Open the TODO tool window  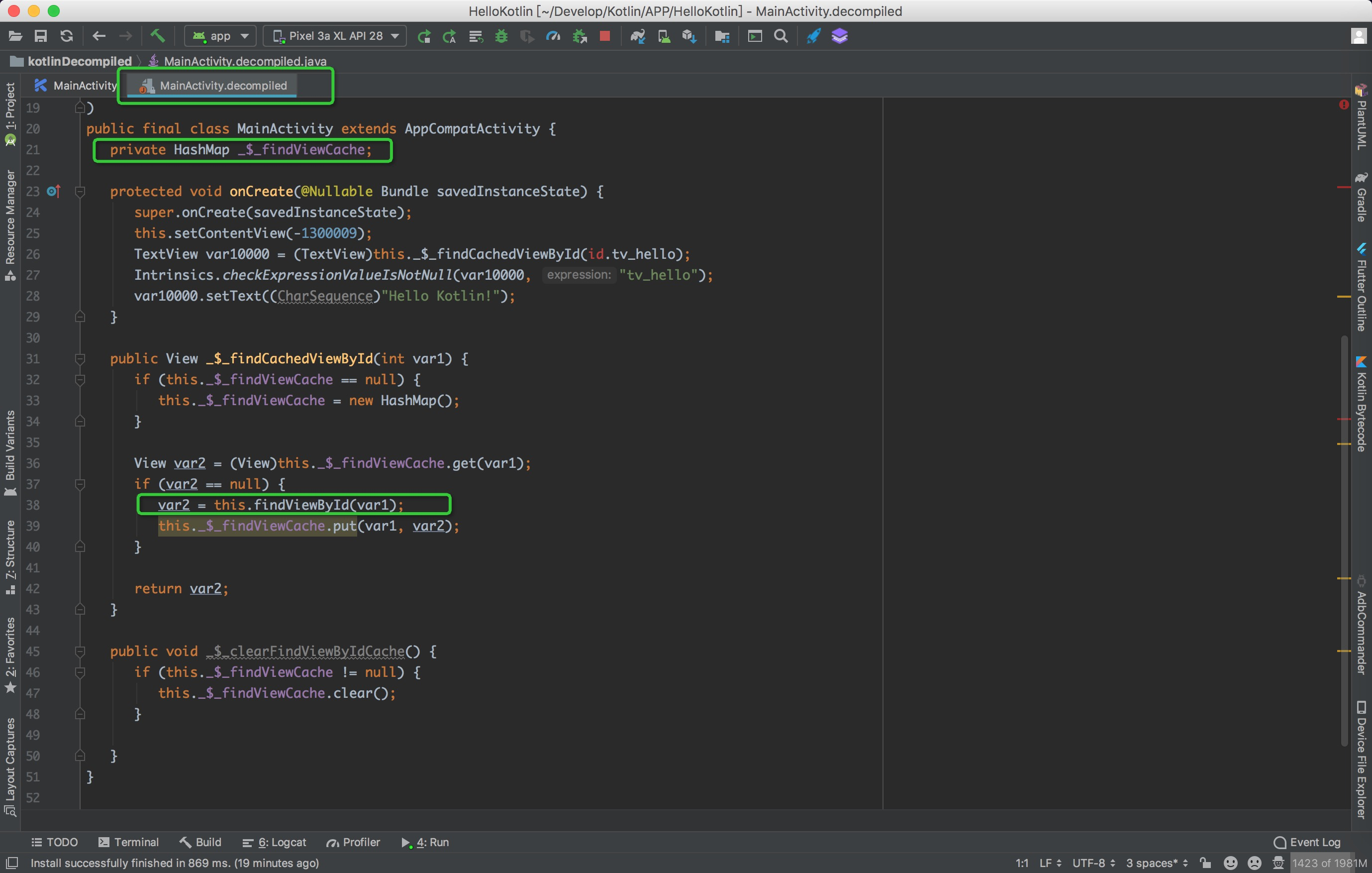coord(54,842)
